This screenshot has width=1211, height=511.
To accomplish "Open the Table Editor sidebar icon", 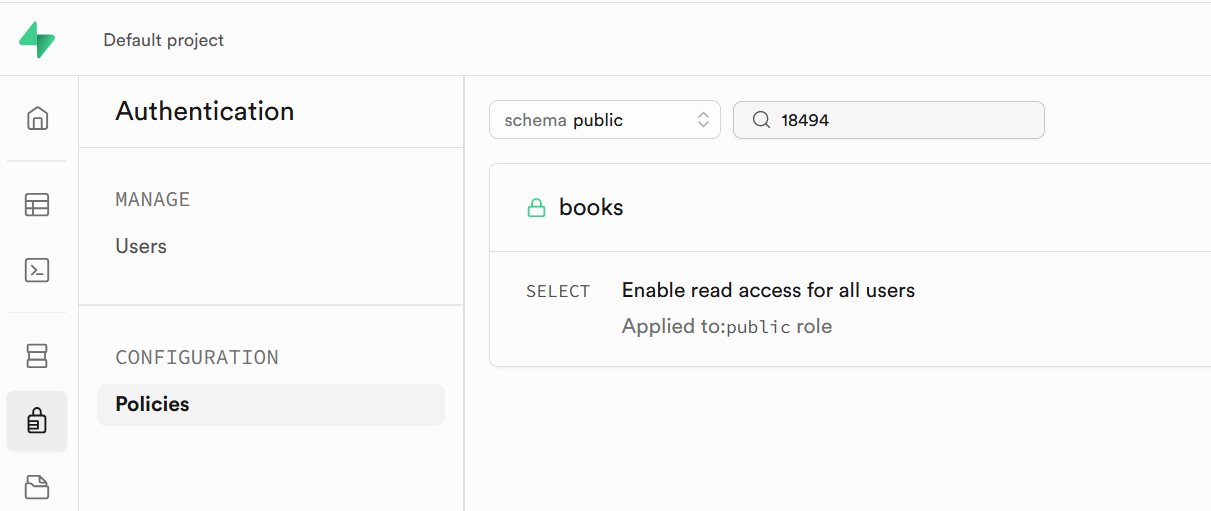I will (x=37, y=205).
